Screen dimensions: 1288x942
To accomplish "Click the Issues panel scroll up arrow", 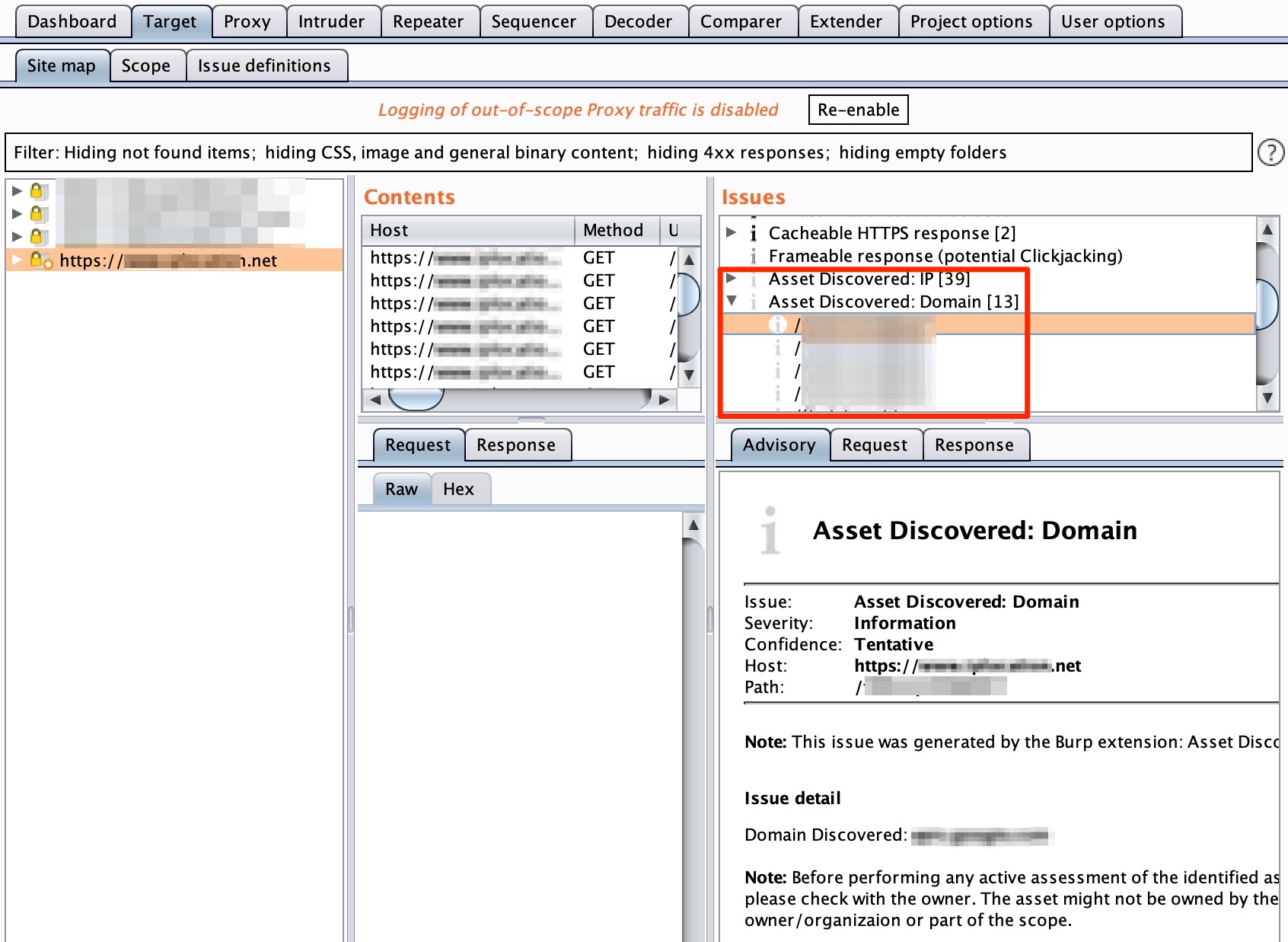I will click(1267, 229).
